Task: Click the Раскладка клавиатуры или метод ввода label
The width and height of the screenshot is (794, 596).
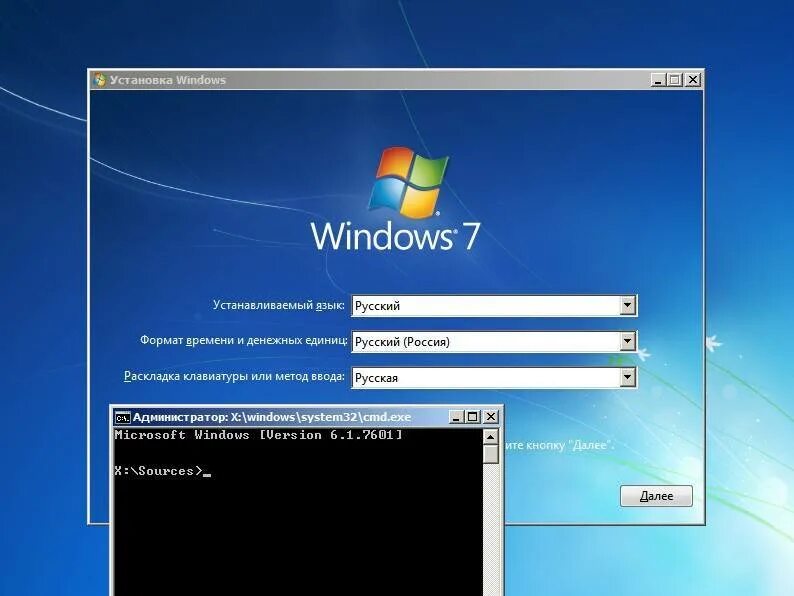Action: click(x=234, y=376)
